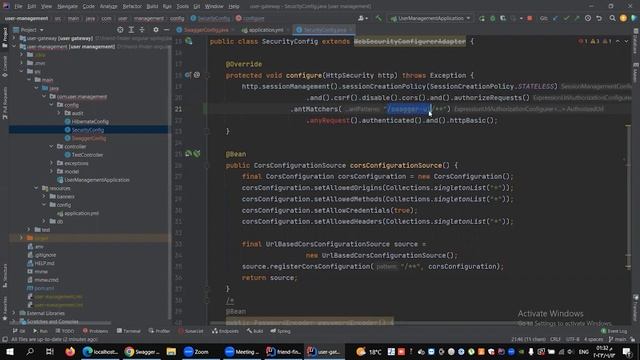Click the Git Commit checkmark icon
Viewport: 640px width, 360px height.
[x=566, y=18]
